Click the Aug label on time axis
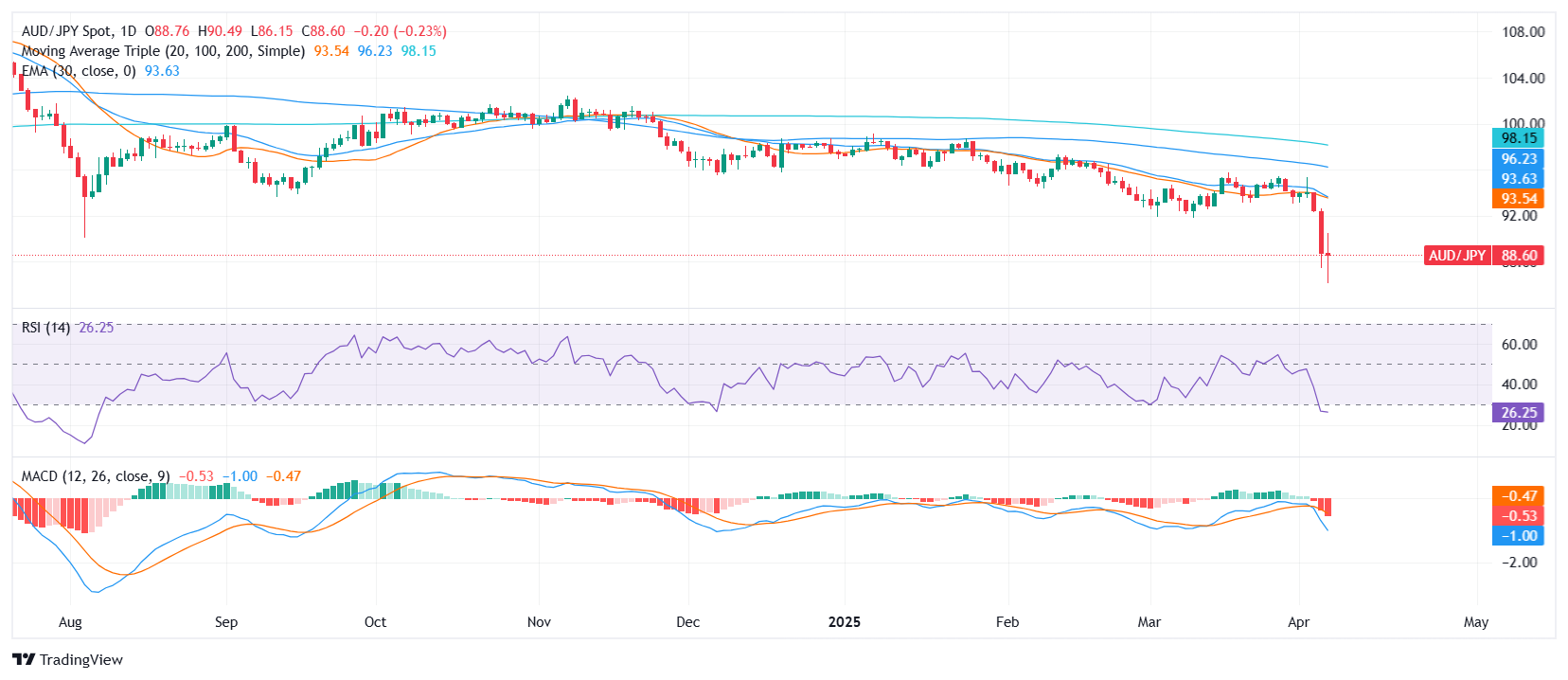Screen dimensions: 1568x680 (x=70, y=622)
